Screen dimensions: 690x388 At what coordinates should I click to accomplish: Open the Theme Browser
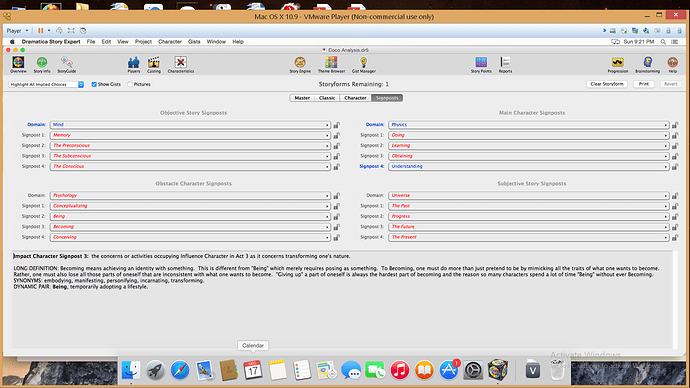pos(331,64)
